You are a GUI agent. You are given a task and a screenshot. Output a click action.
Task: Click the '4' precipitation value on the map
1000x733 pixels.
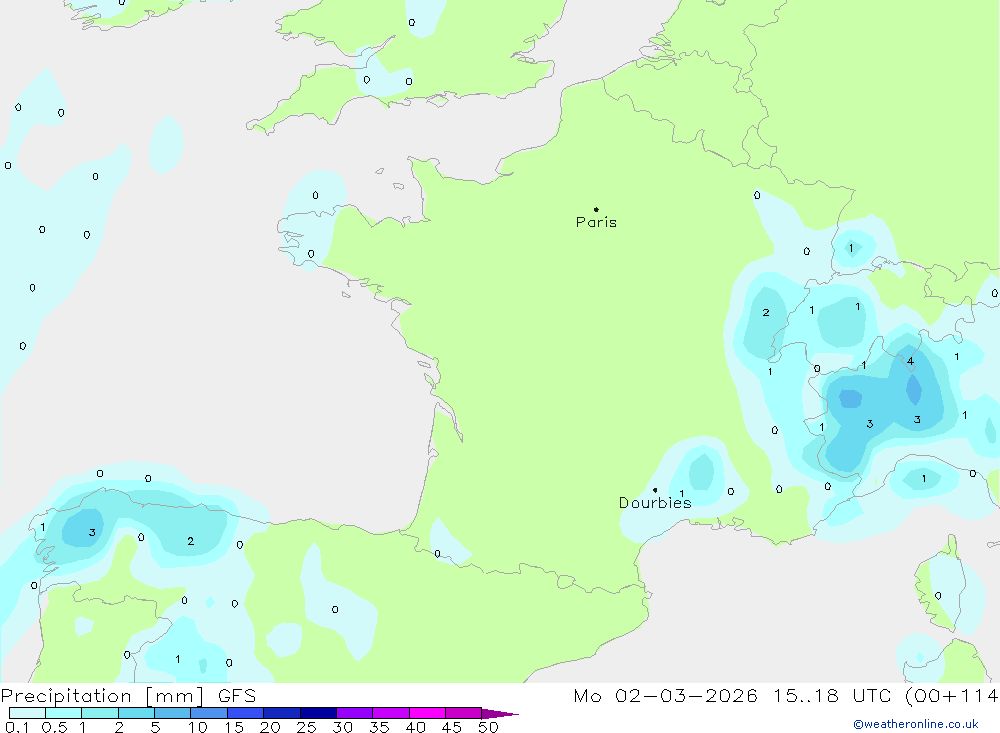tap(910, 361)
